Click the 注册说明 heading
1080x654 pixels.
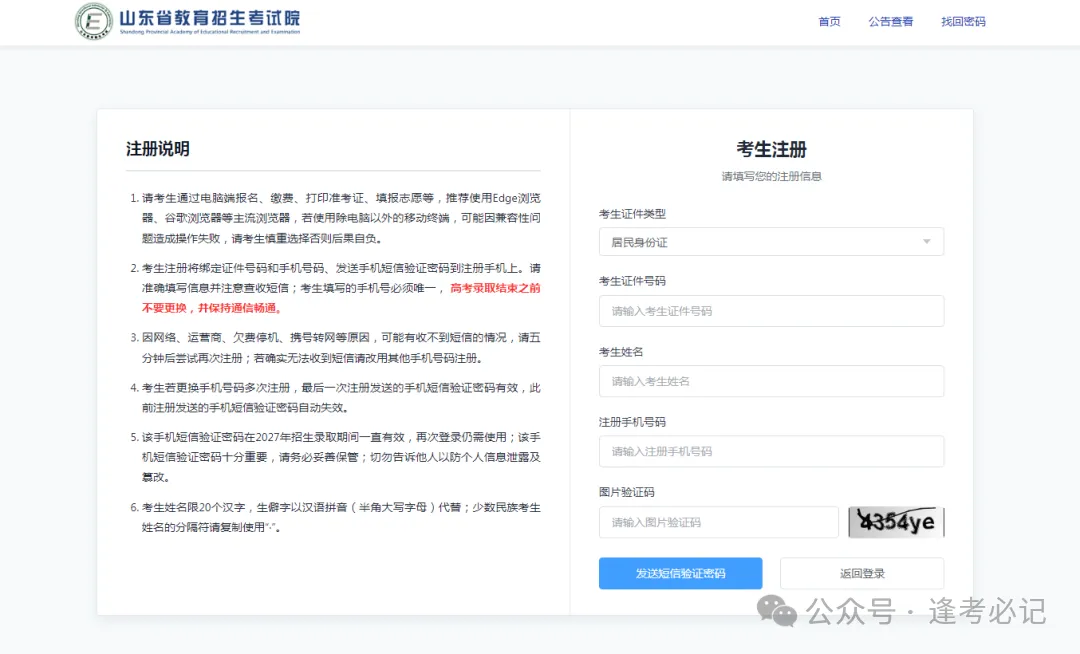tap(158, 149)
